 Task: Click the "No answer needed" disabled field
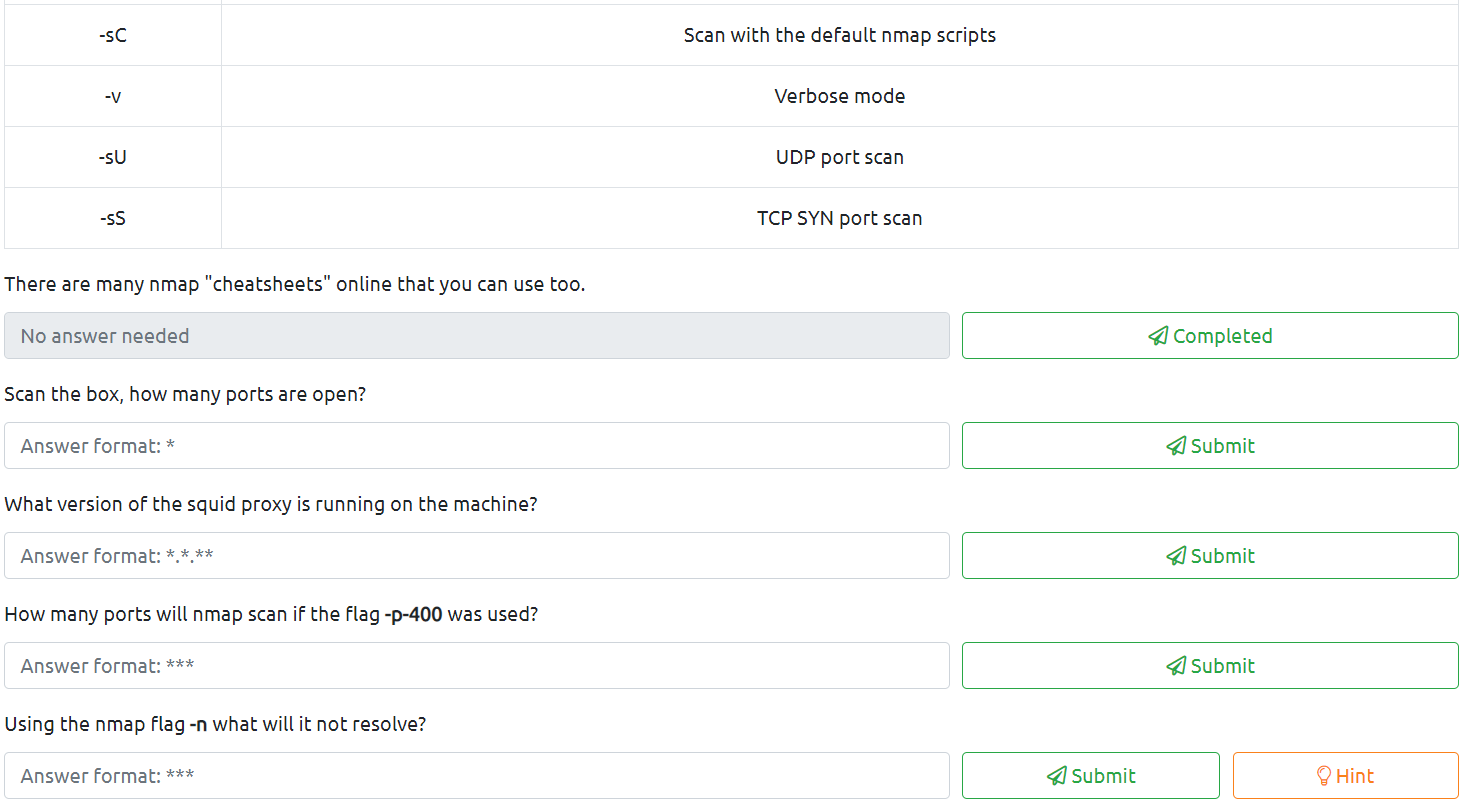[x=476, y=336]
